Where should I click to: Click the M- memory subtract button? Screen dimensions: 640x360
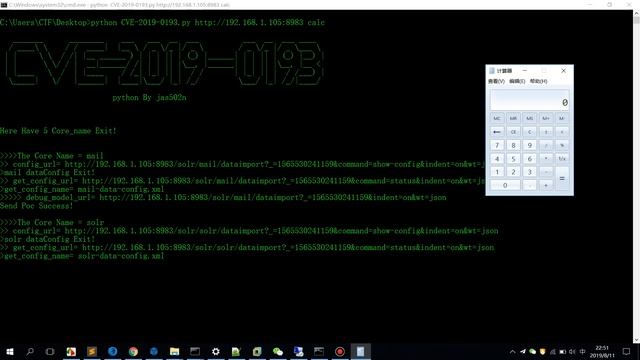(562, 118)
